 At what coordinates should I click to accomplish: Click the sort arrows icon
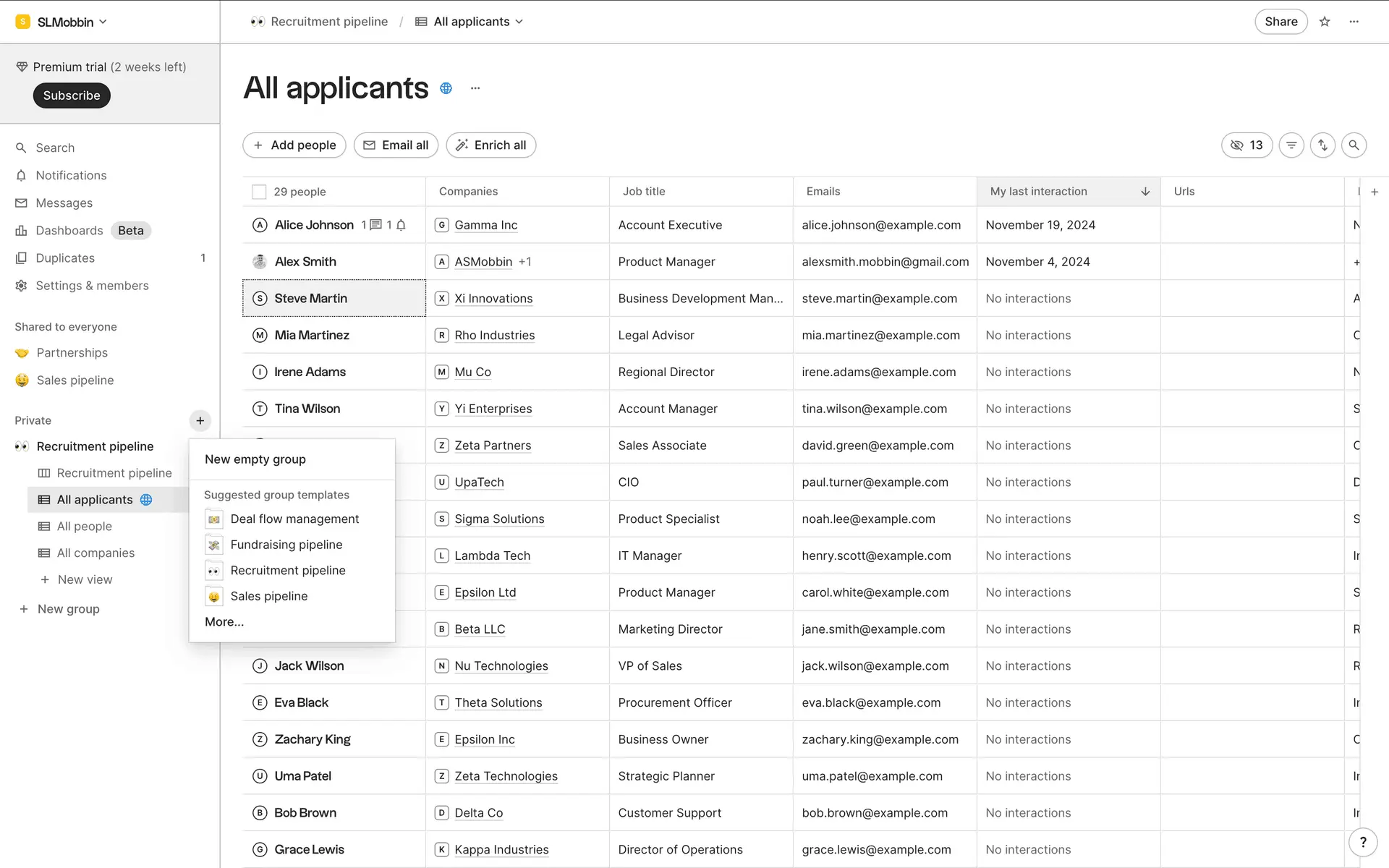click(x=1322, y=145)
